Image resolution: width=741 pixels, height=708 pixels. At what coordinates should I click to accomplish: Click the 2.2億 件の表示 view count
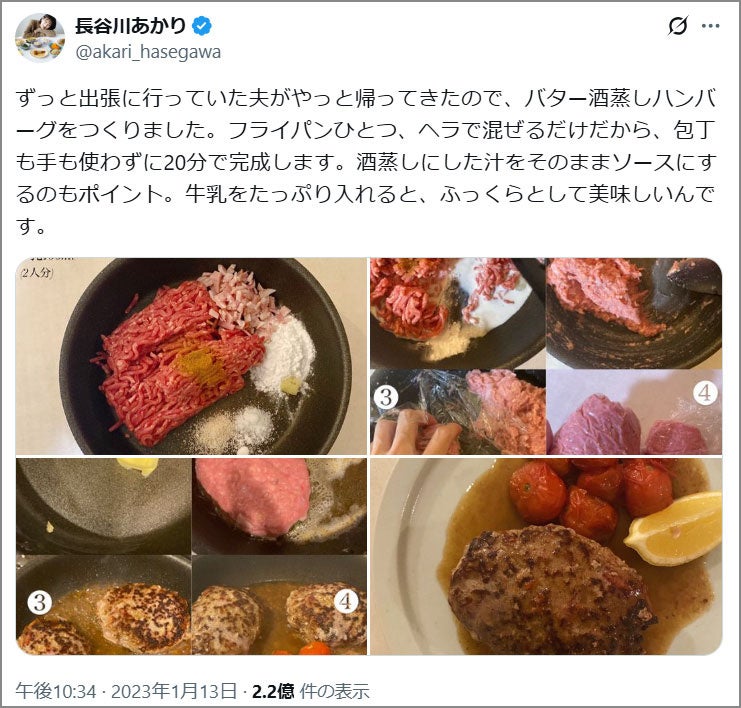point(310,691)
